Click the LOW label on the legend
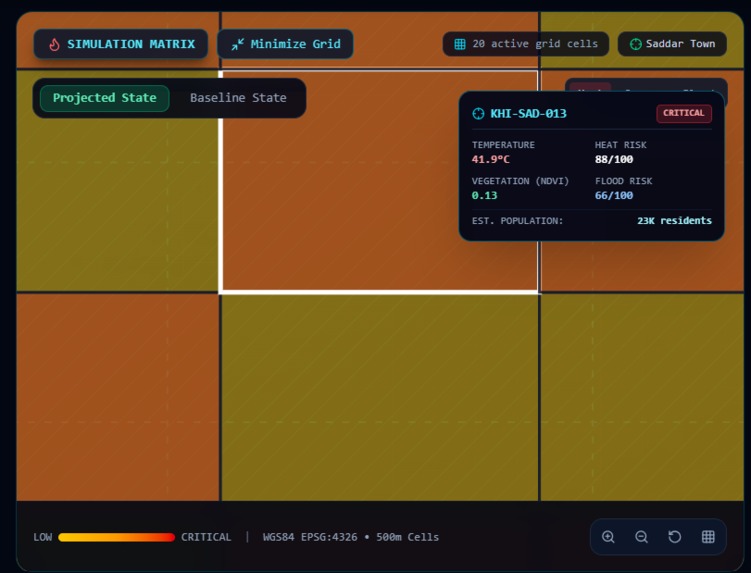The width and height of the screenshot is (751, 573). pyautogui.click(x=43, y=537)
